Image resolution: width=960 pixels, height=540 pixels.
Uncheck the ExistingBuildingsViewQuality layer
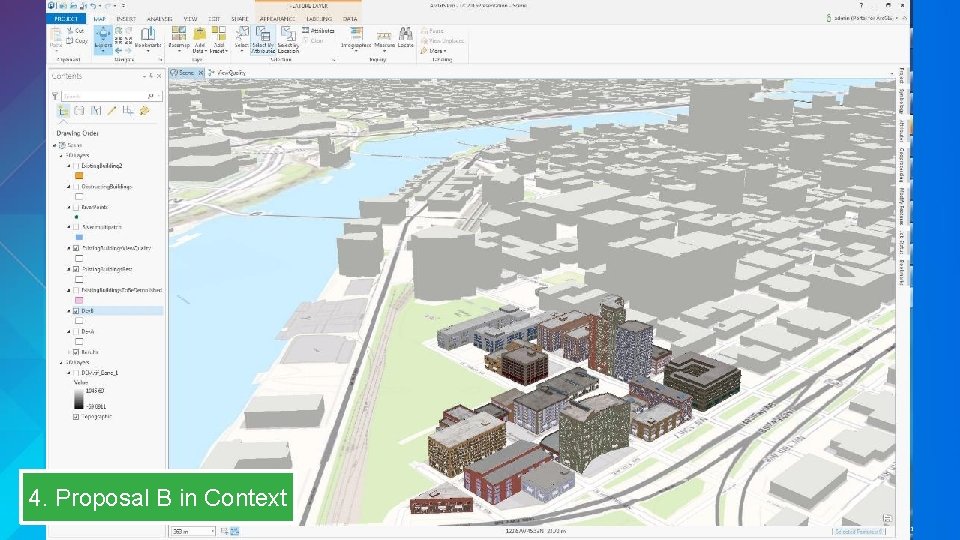76,249
